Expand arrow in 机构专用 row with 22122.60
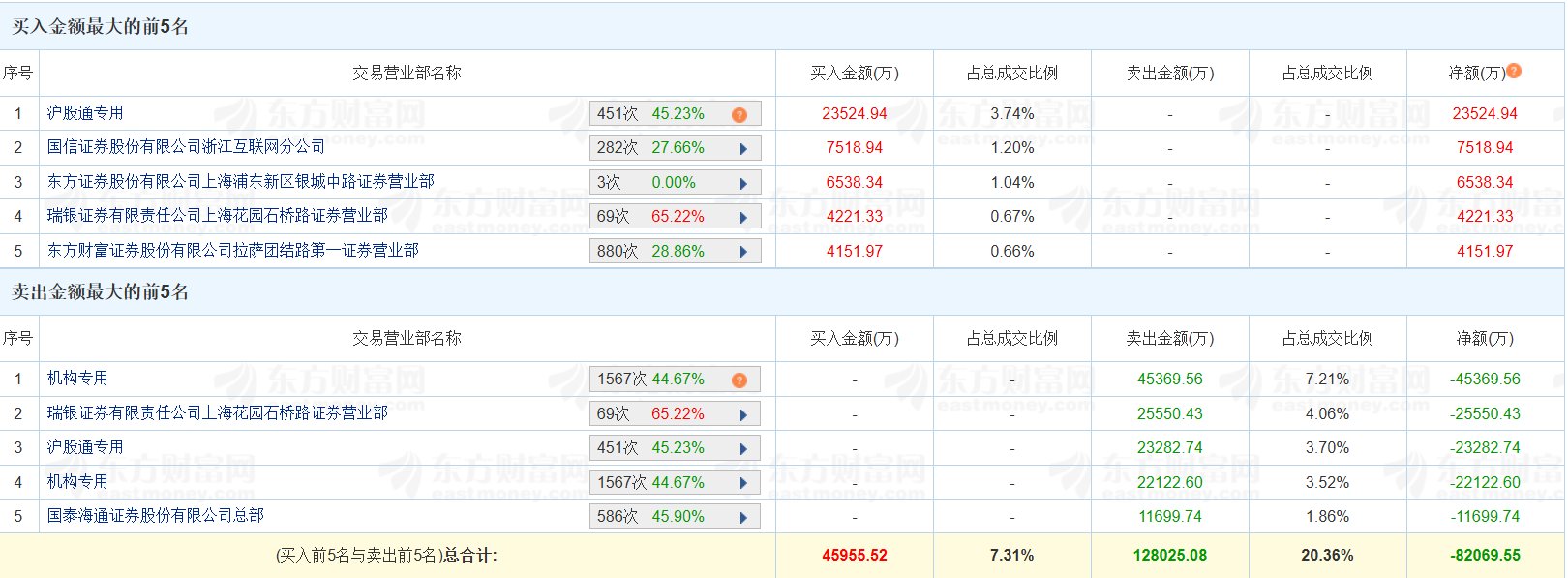1568x578 pixels. tap(743, 483)
